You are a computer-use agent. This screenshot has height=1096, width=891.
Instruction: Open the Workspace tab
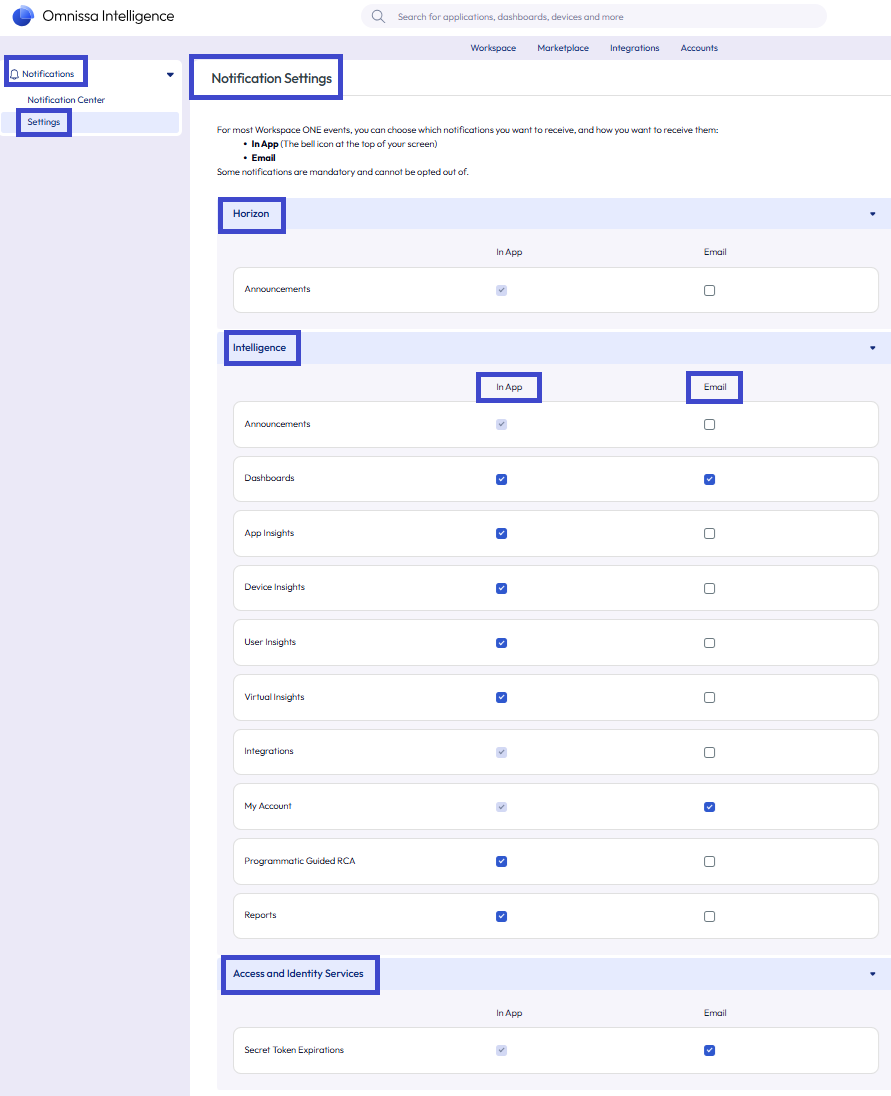493,48
